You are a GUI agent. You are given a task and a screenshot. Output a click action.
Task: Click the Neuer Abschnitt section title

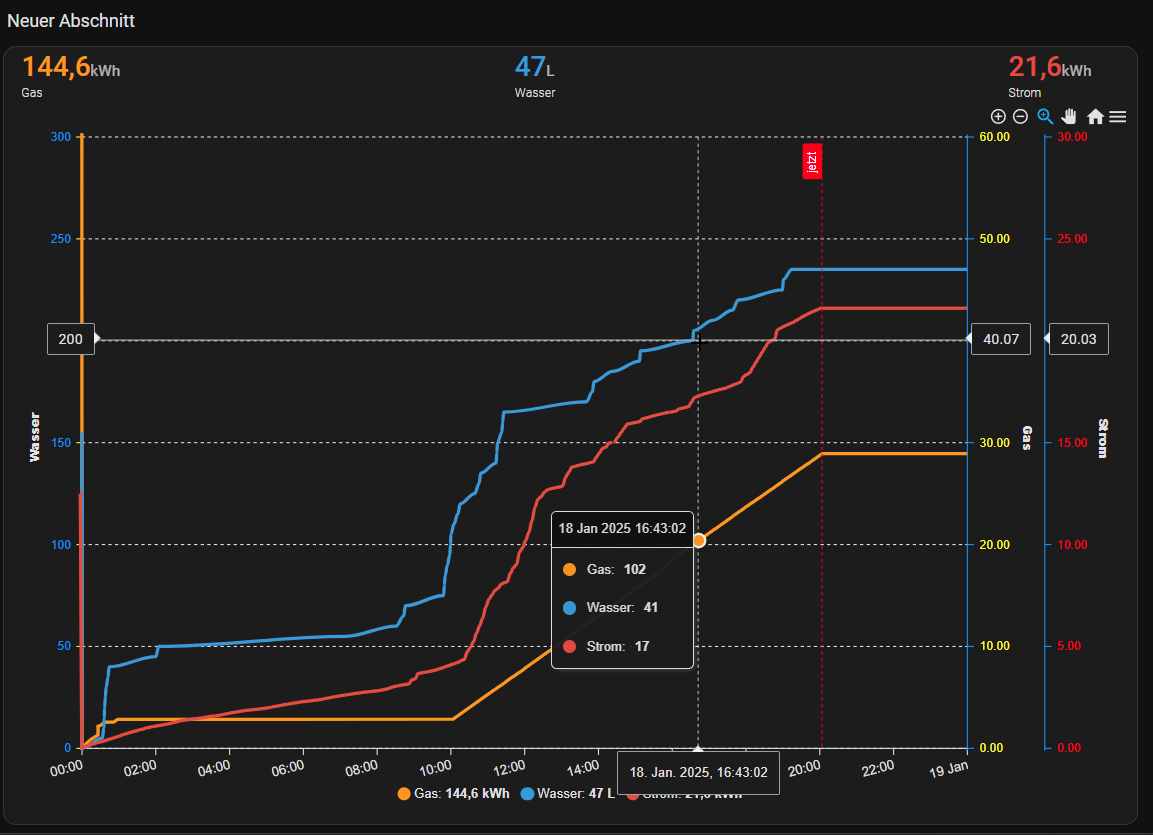71,20
